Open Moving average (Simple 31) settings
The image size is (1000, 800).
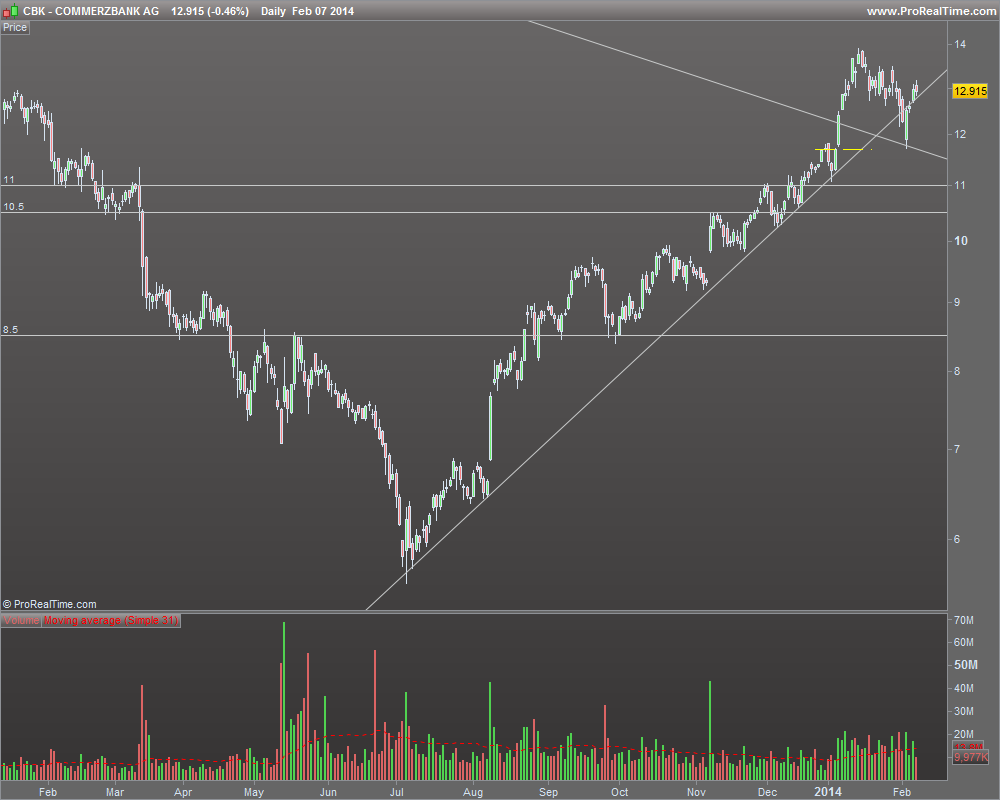click(x=111, y=620)
